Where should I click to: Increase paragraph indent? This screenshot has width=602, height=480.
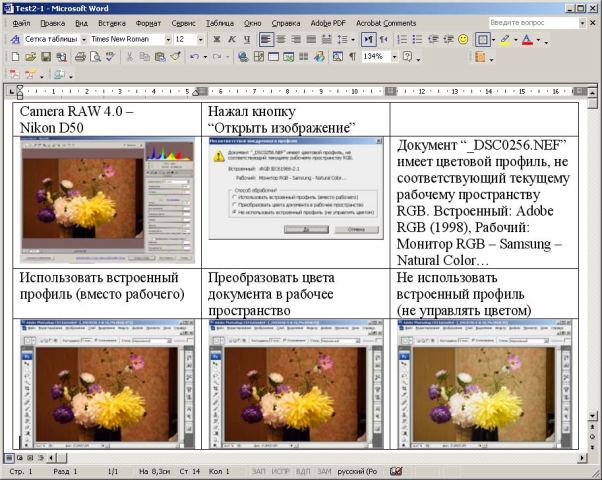coord(448,40)
